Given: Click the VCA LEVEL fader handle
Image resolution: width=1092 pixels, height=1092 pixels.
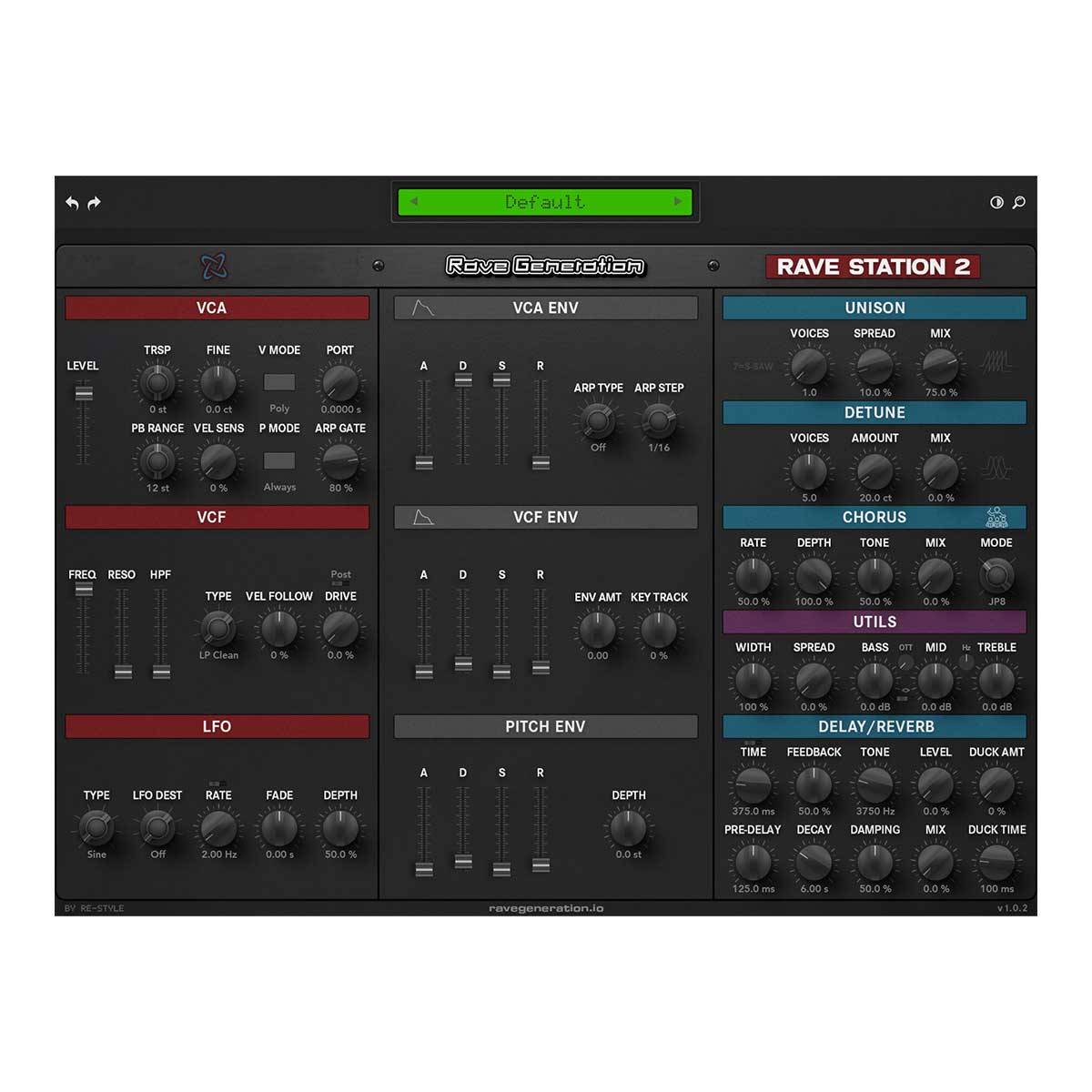Looking at the screenshot, I should [x=84, y=393].
